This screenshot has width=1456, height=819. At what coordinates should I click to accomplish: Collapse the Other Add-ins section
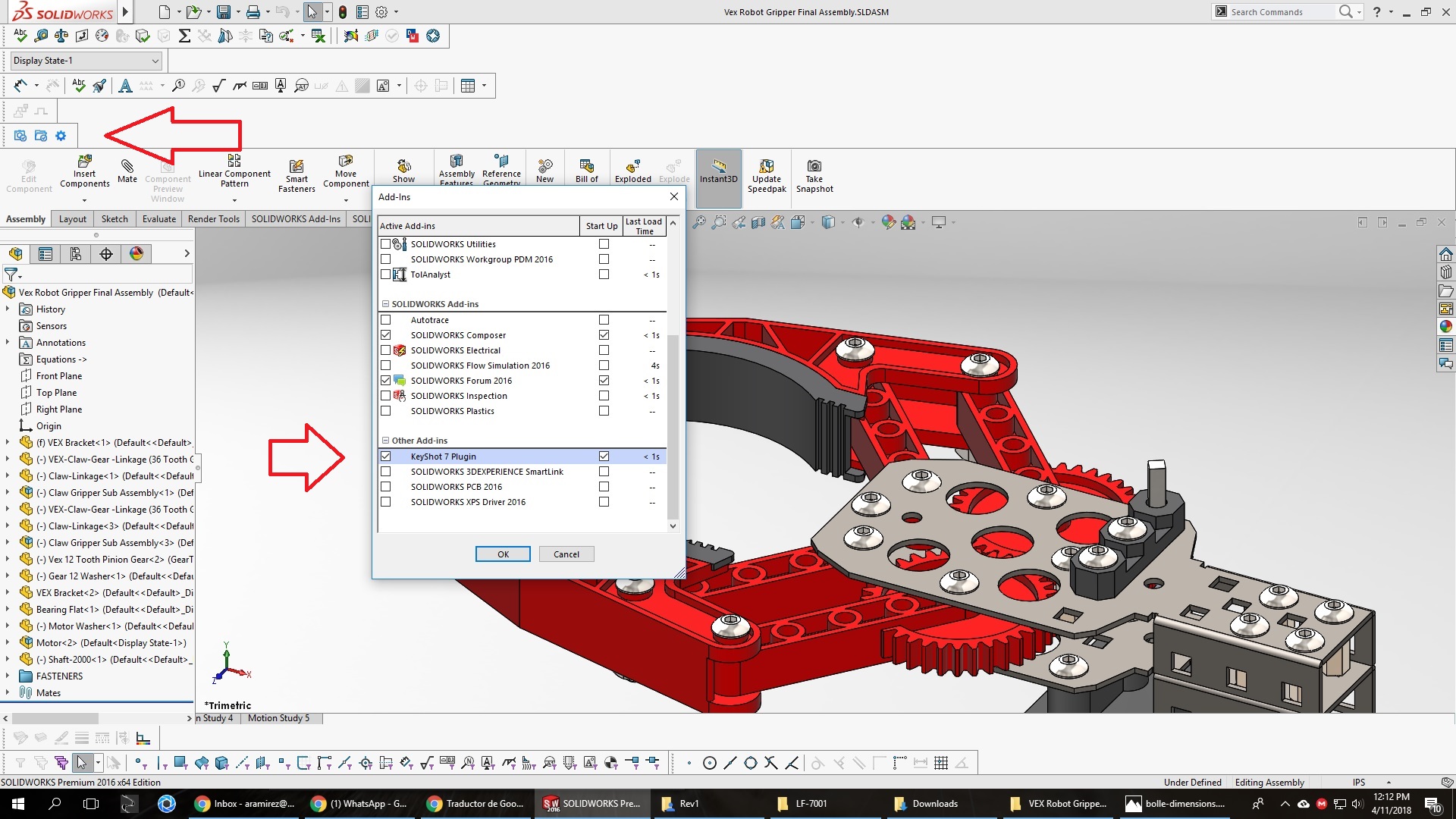[385, 441]
